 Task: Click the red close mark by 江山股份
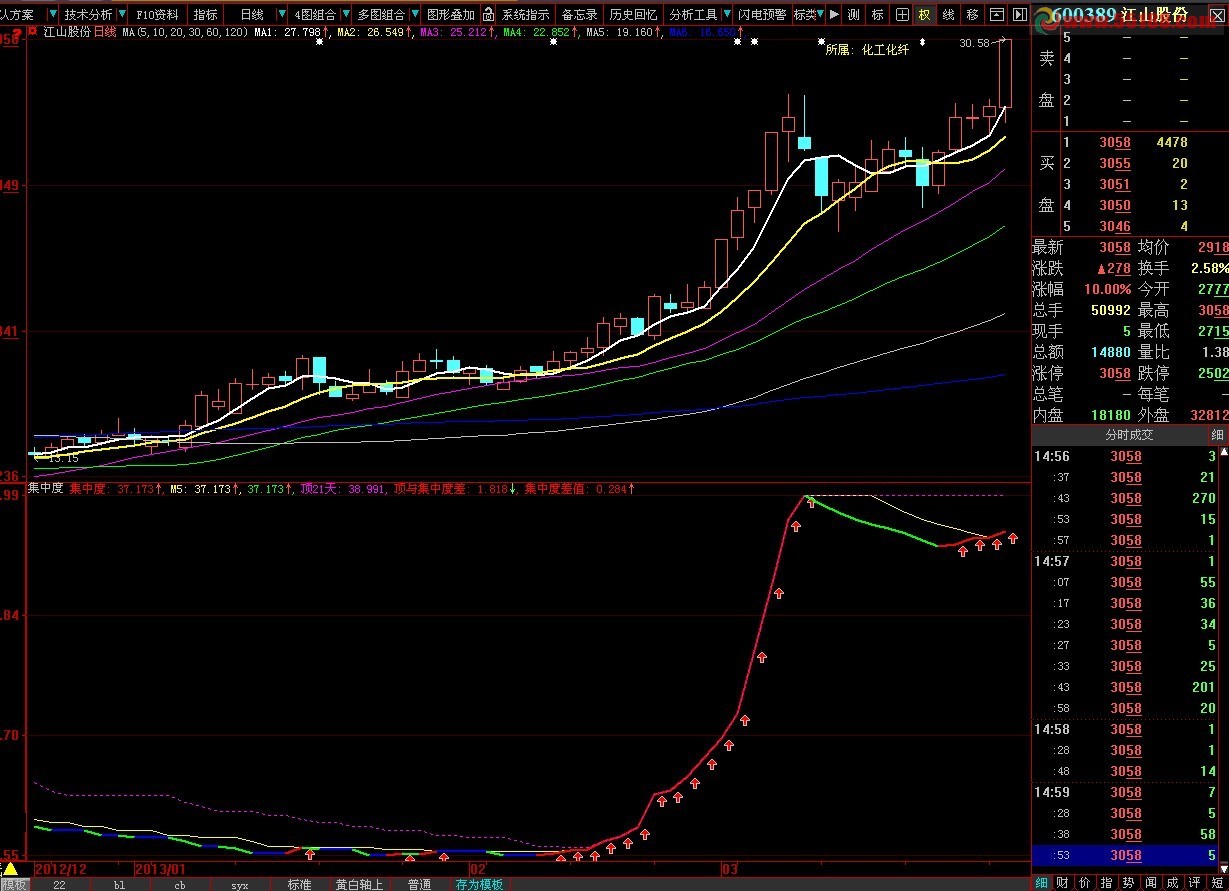pos(33,32)
